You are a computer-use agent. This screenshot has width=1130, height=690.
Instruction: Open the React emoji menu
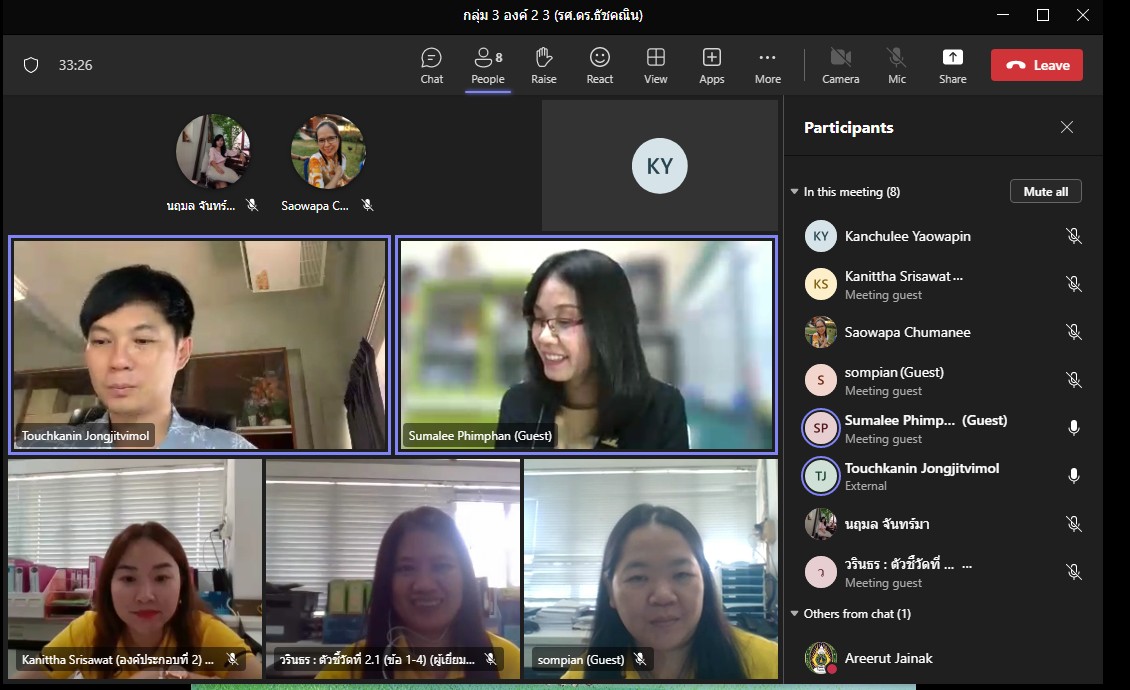coord(600,65)
